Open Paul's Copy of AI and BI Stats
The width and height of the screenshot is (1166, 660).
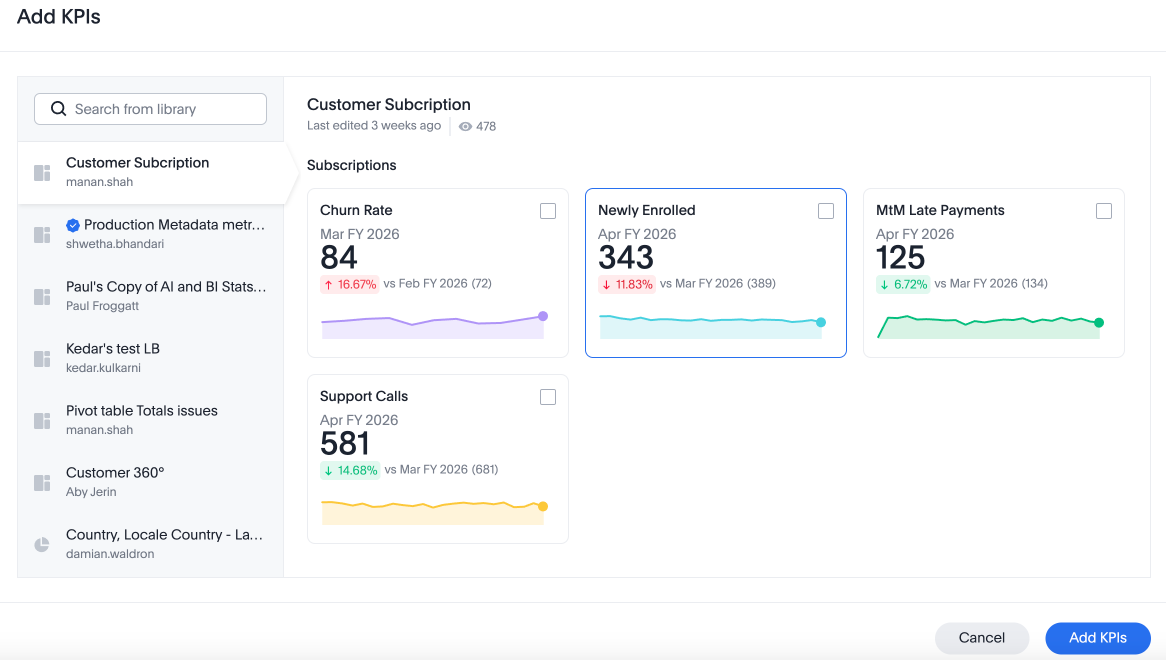[166, 287]
